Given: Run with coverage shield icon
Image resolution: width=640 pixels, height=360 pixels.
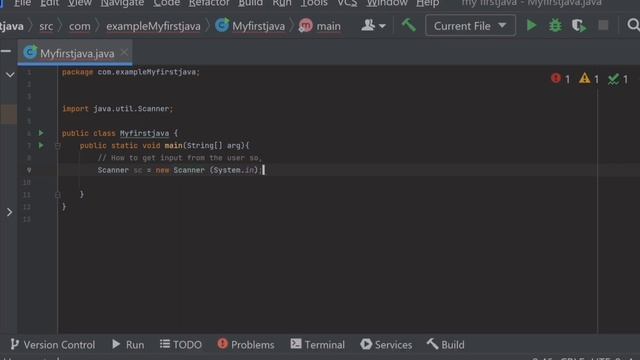Looking at the screenshot, I should pos(579,26).
